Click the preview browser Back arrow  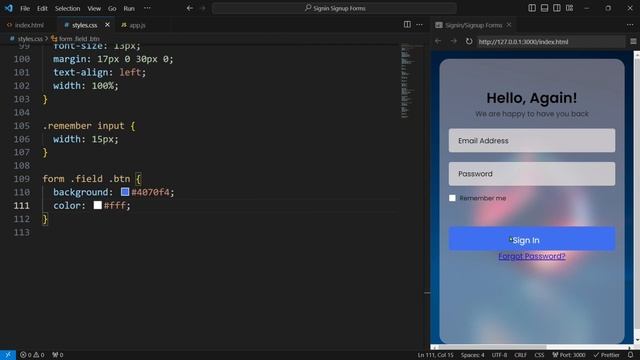[438, 41]
